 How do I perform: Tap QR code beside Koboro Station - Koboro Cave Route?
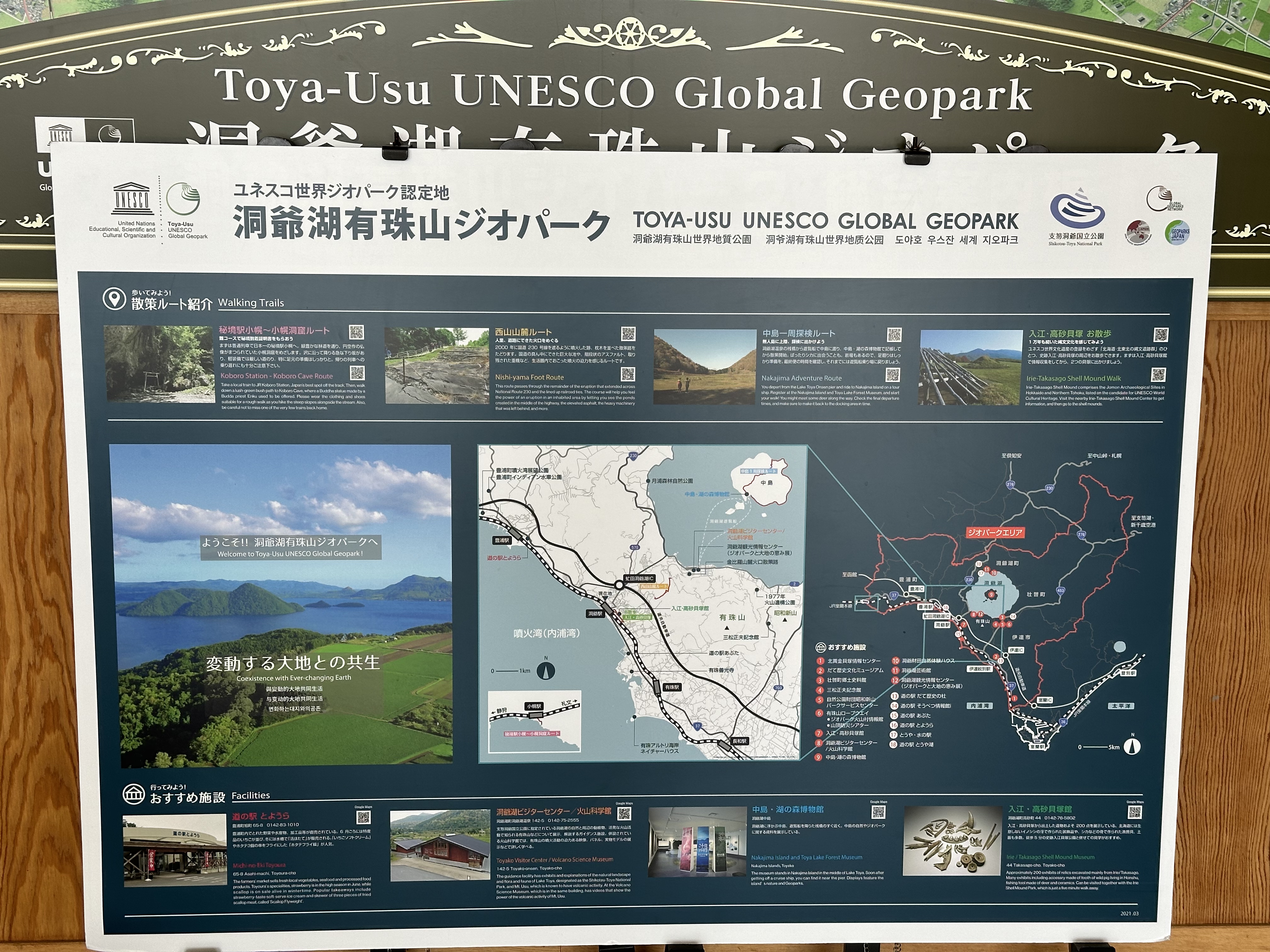point(357,373)
